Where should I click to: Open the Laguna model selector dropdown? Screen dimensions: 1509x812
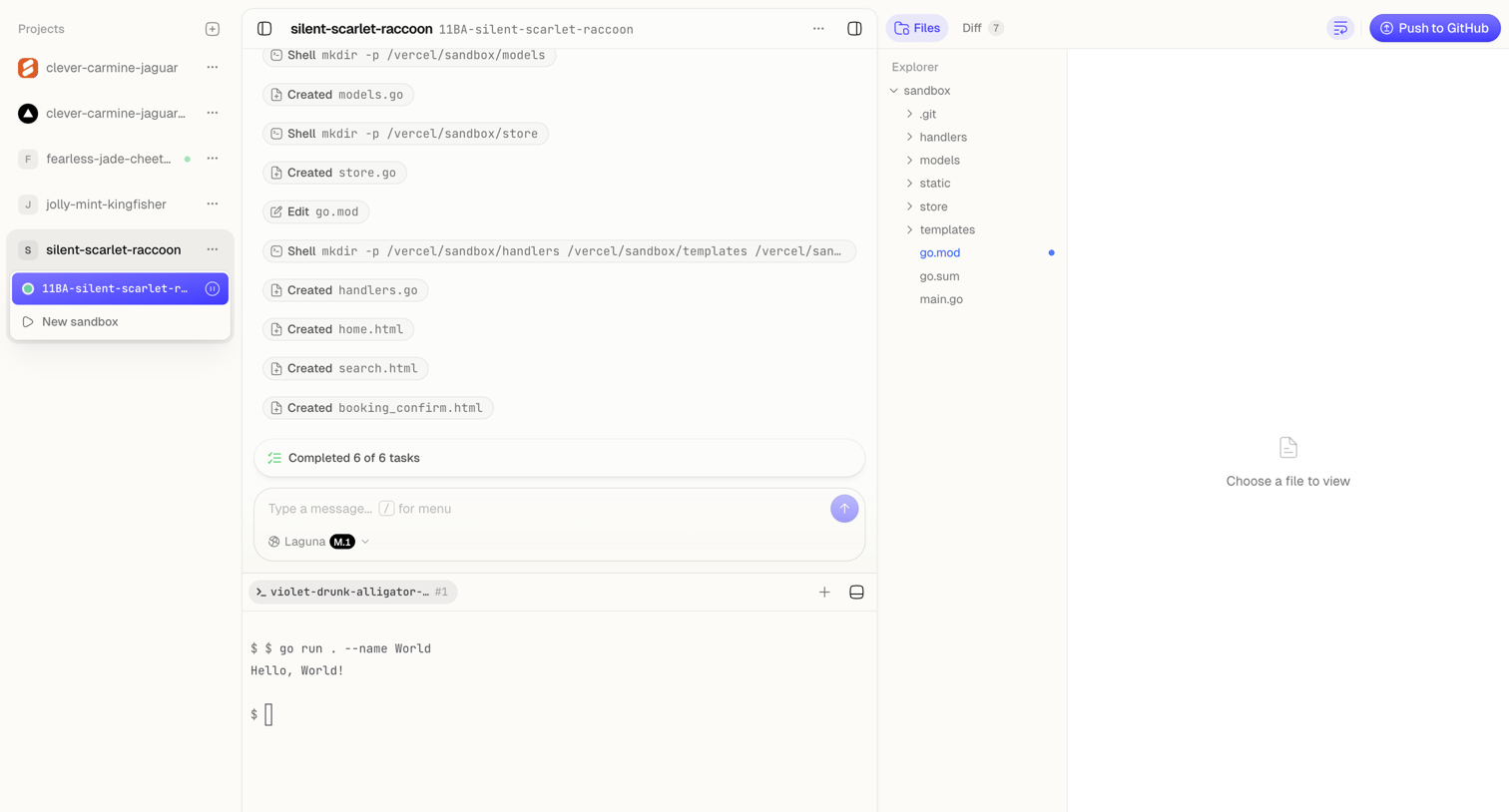pyautogui.click(x=319, y=542)
